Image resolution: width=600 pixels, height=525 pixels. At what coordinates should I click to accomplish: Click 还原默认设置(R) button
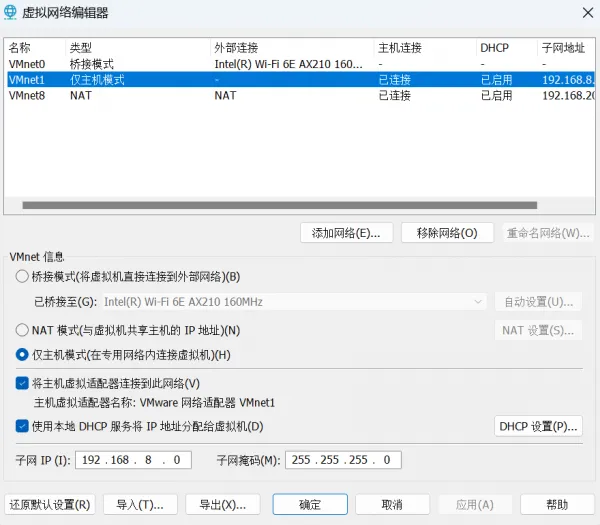[50, 504]
